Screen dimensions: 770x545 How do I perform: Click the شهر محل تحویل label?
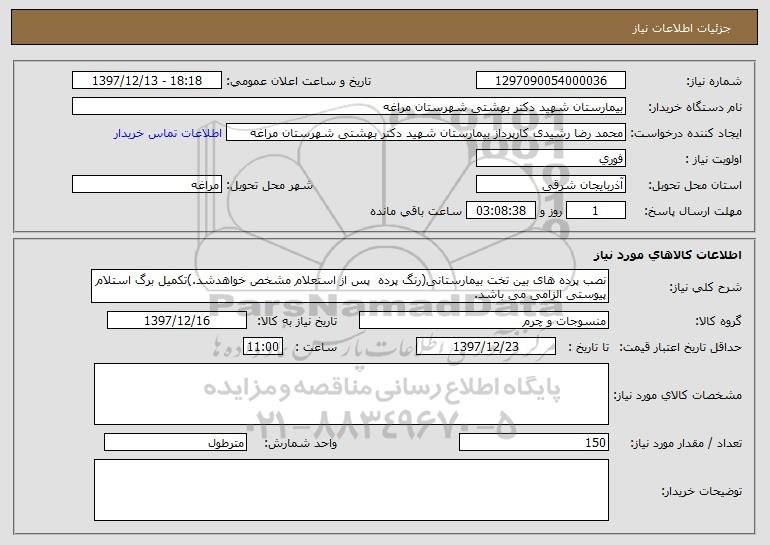click(269, 185)
